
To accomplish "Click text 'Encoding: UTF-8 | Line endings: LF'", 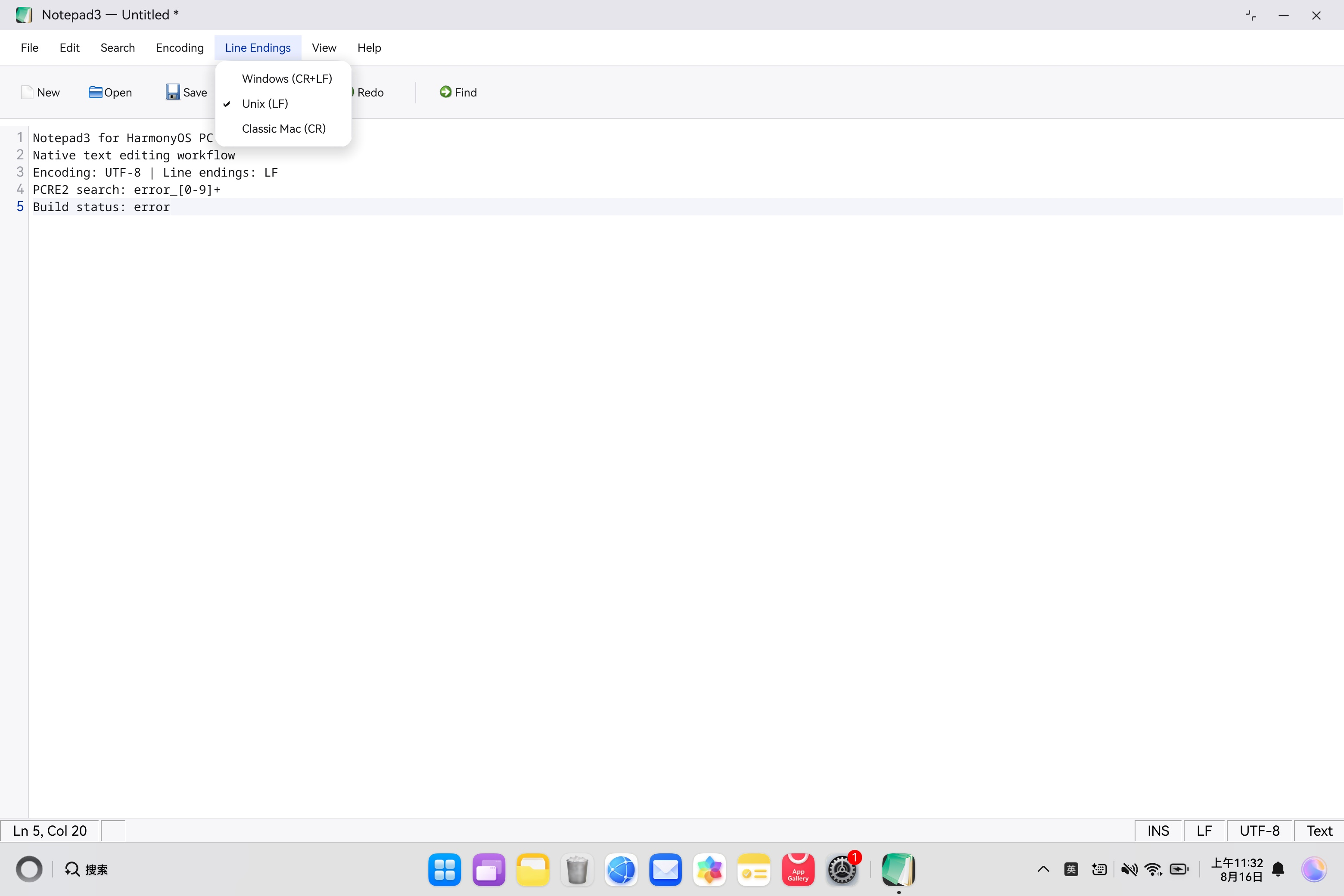I will [156, 173].
